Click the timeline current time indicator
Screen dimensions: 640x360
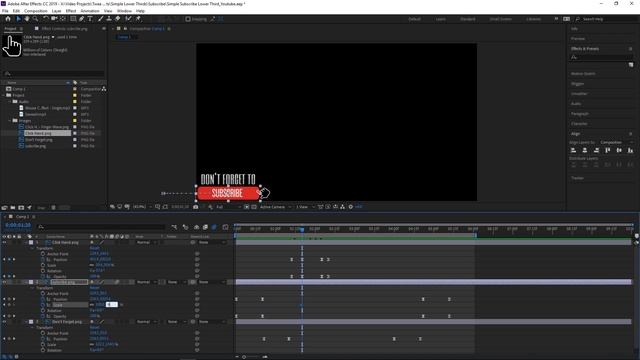pyautogui.click(x=302, y=229)
